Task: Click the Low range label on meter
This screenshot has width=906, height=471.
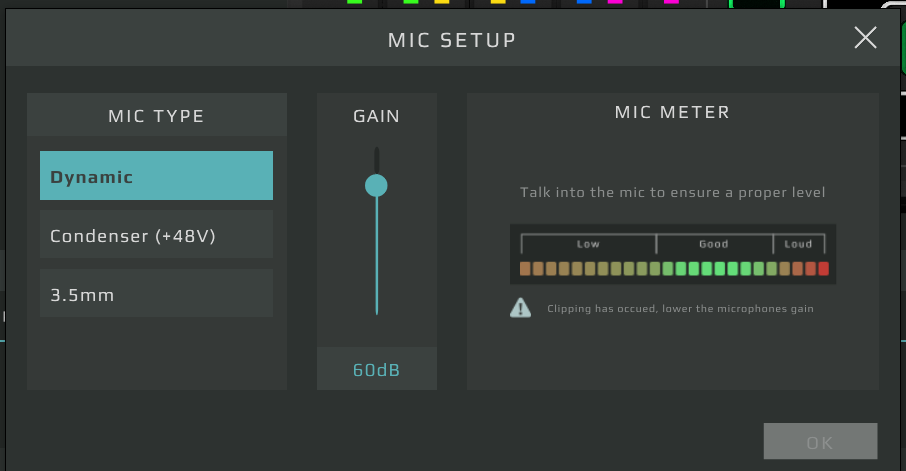Action: tap(588, 244)
